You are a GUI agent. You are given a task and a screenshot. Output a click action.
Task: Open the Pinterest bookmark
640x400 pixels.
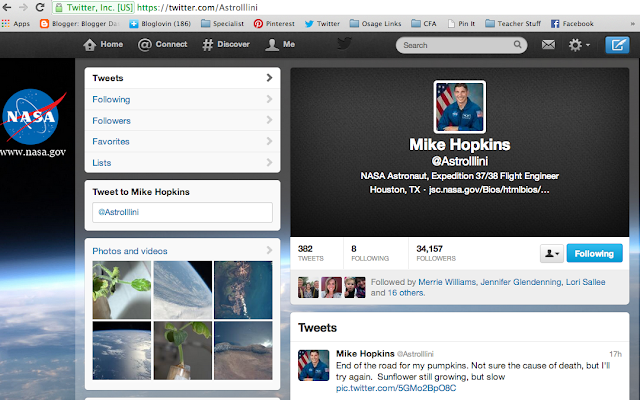pyautogui.click(x=274, y=24)
